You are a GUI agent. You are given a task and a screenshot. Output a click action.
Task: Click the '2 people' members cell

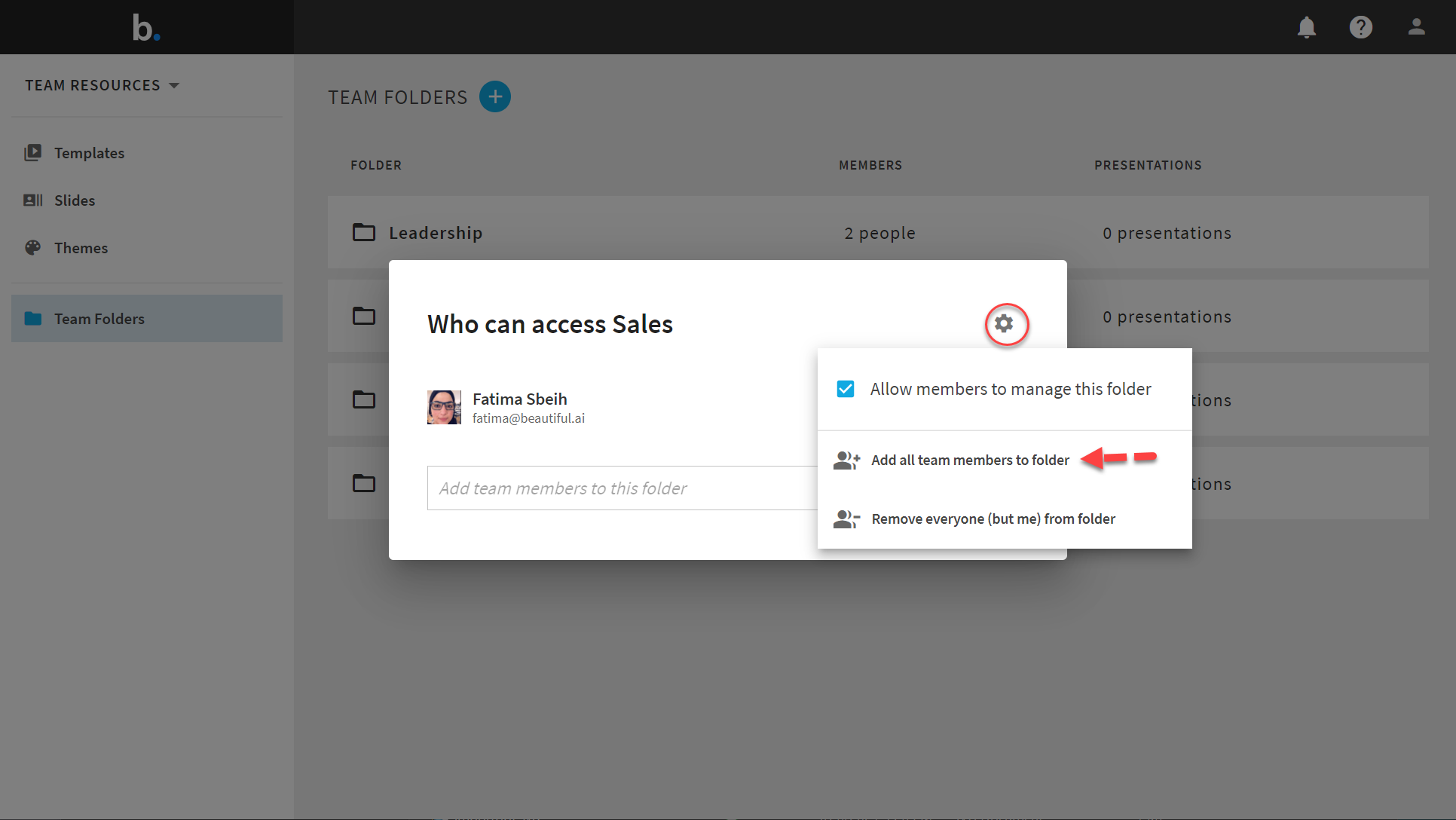(879, 233)
